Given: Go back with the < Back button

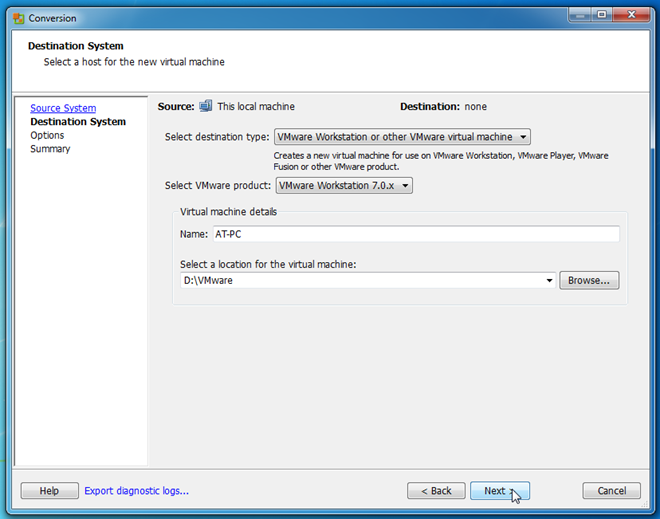Looking at the screenshot, I should (436, 491).
